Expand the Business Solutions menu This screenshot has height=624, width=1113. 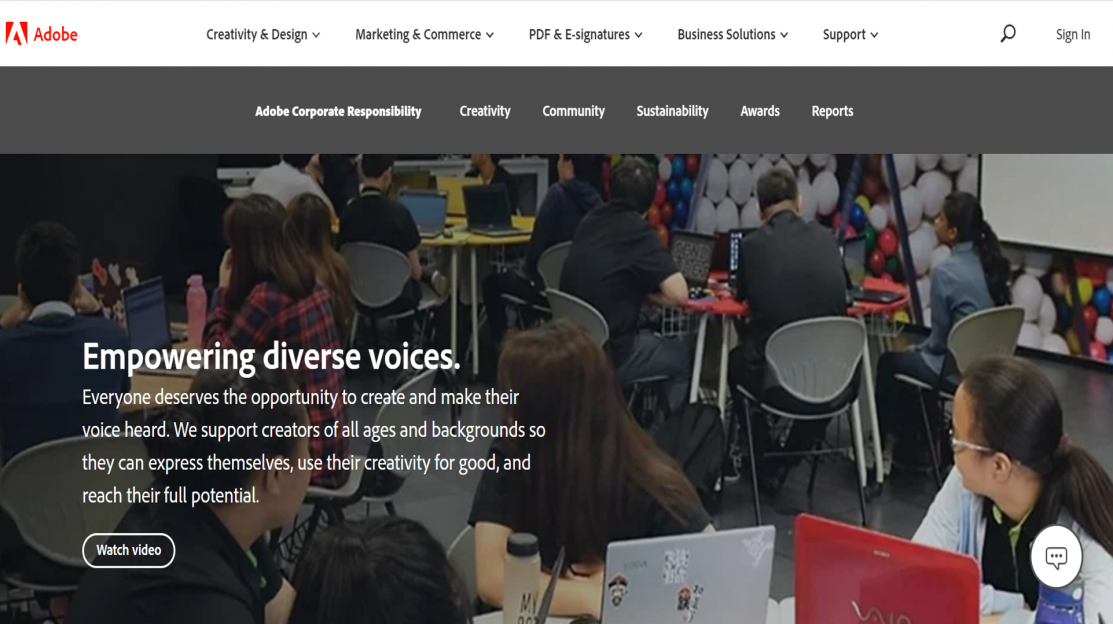(733, 34)
